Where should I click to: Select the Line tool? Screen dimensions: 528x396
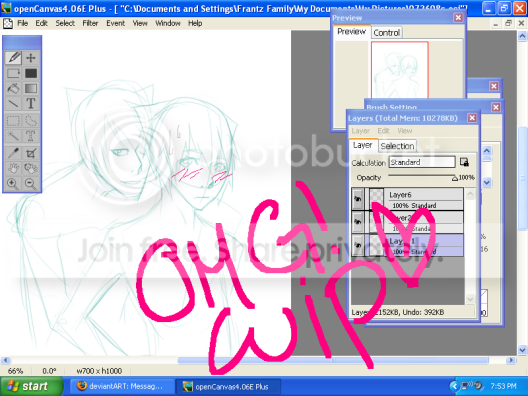pos(13,104)
